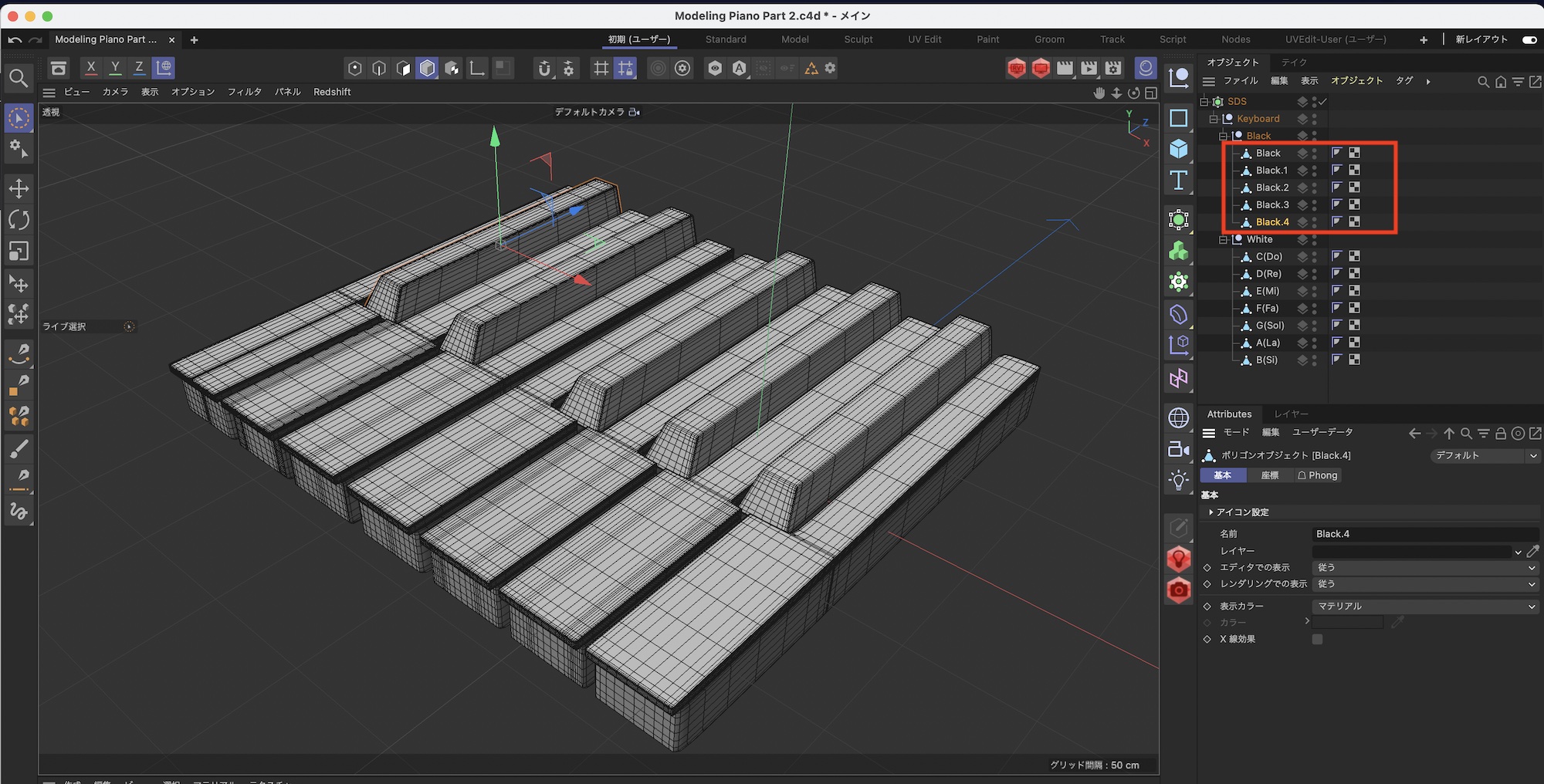Switch to the Sculpt layout tab

858,39
